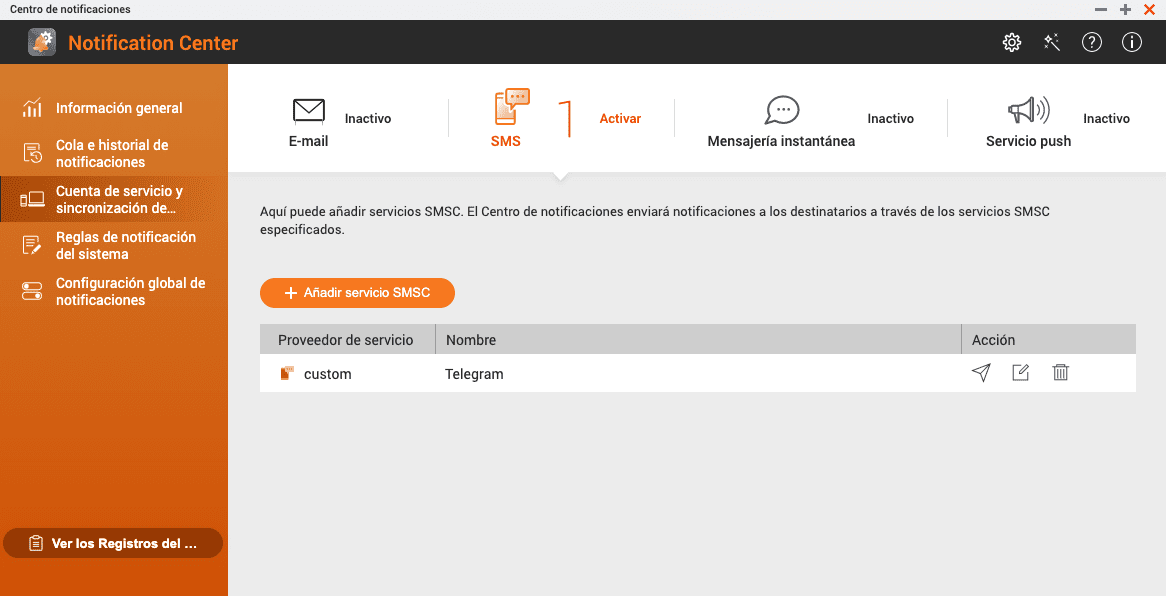
Task: Click the service account devices icon
Action: point(32,199)
